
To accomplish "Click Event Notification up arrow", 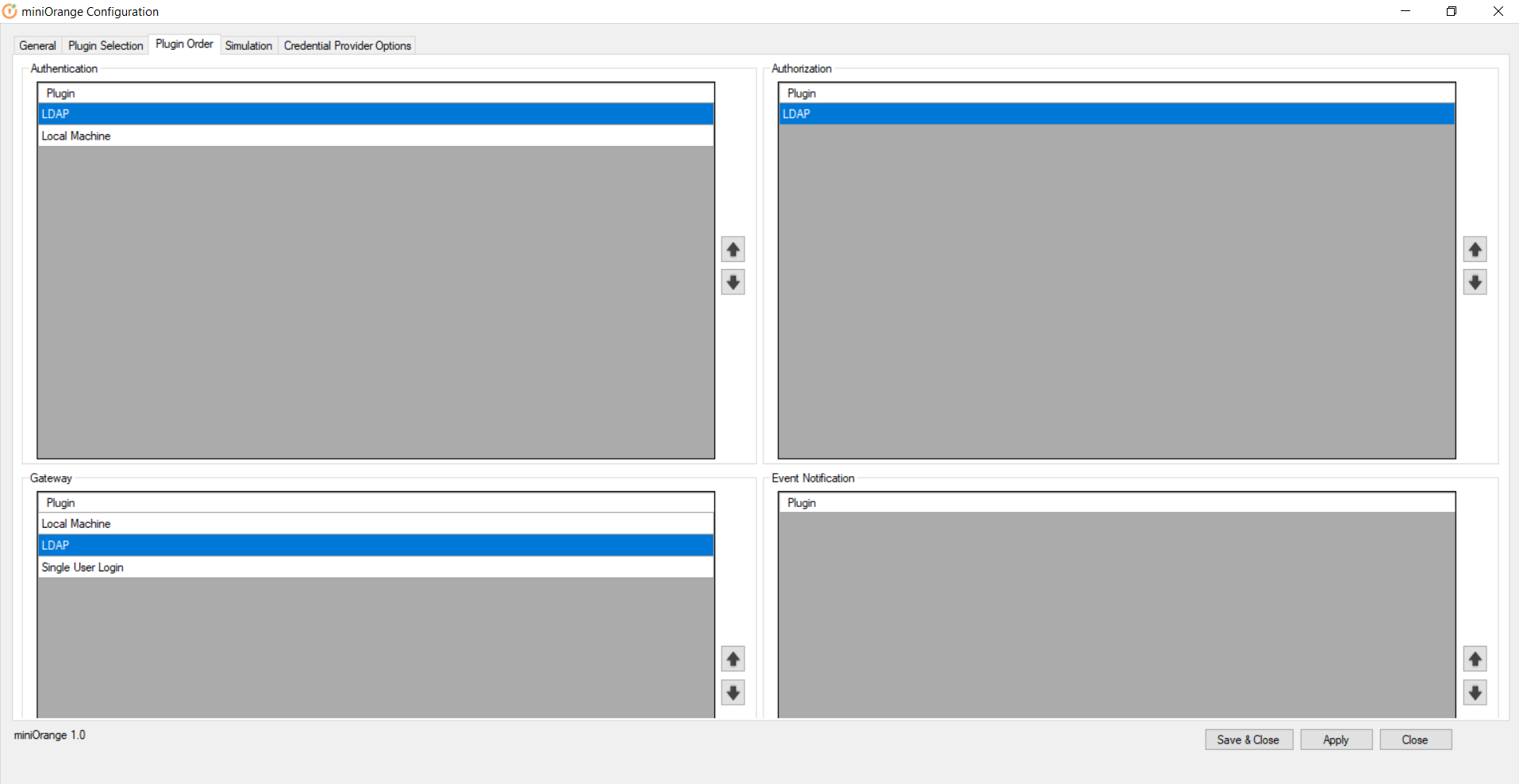I will (1475, 659).
